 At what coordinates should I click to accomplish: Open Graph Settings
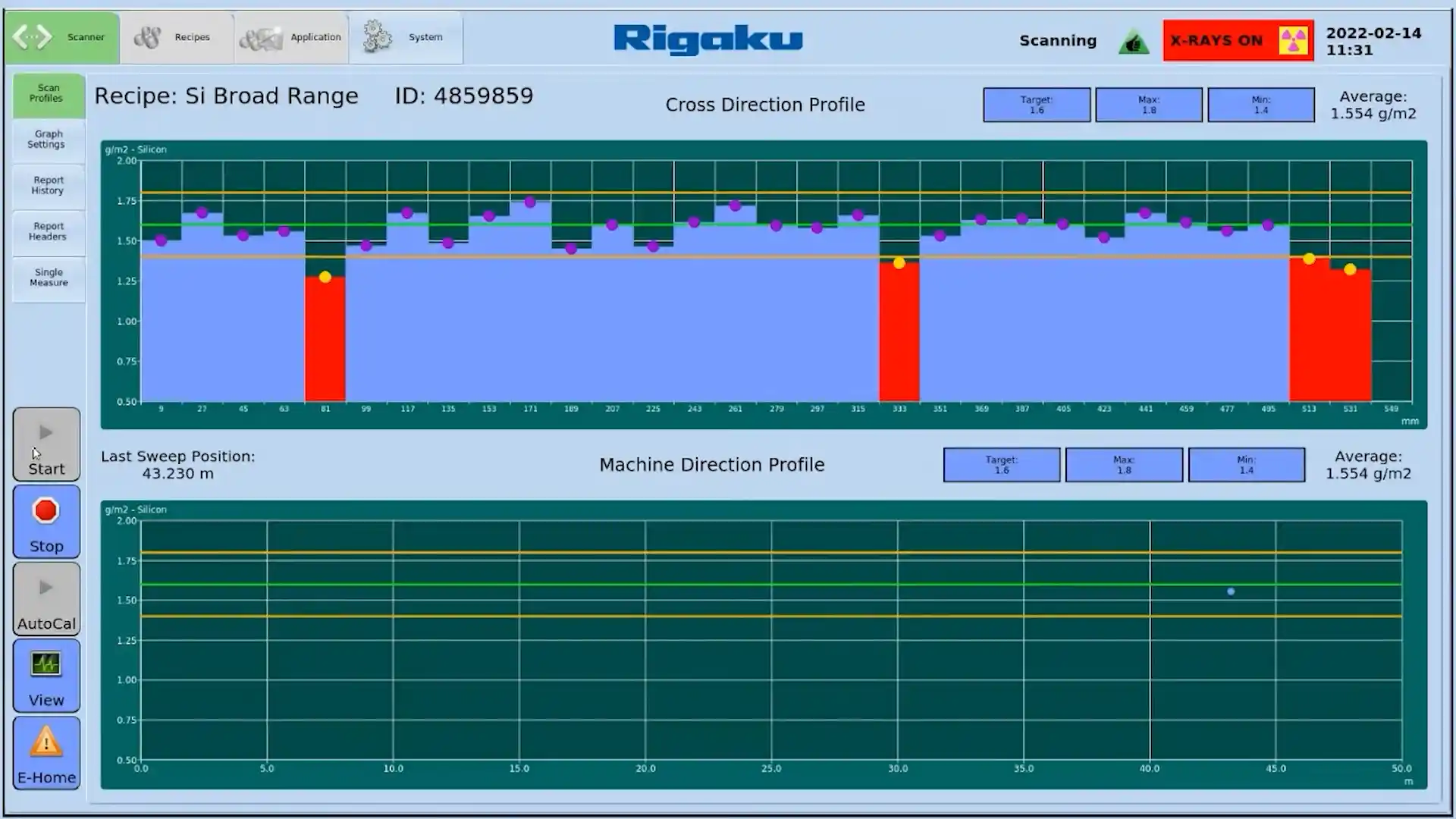pyautogui.click(x=49, y=140)
